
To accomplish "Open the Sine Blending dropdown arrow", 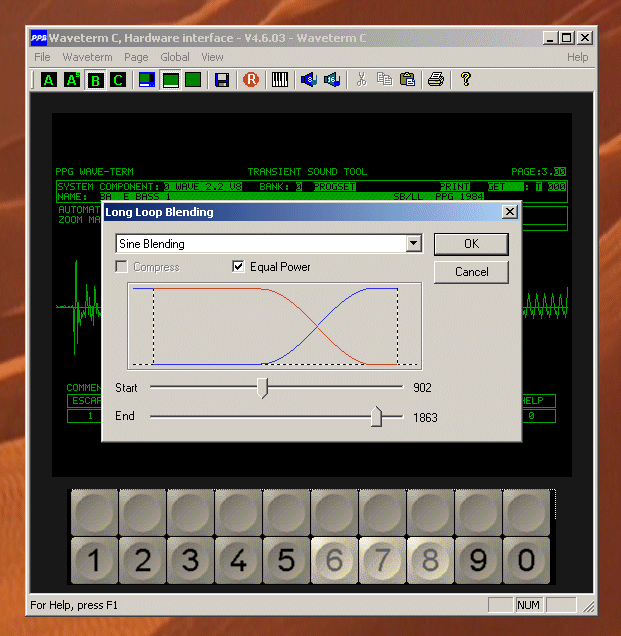I will click(413, 243).
